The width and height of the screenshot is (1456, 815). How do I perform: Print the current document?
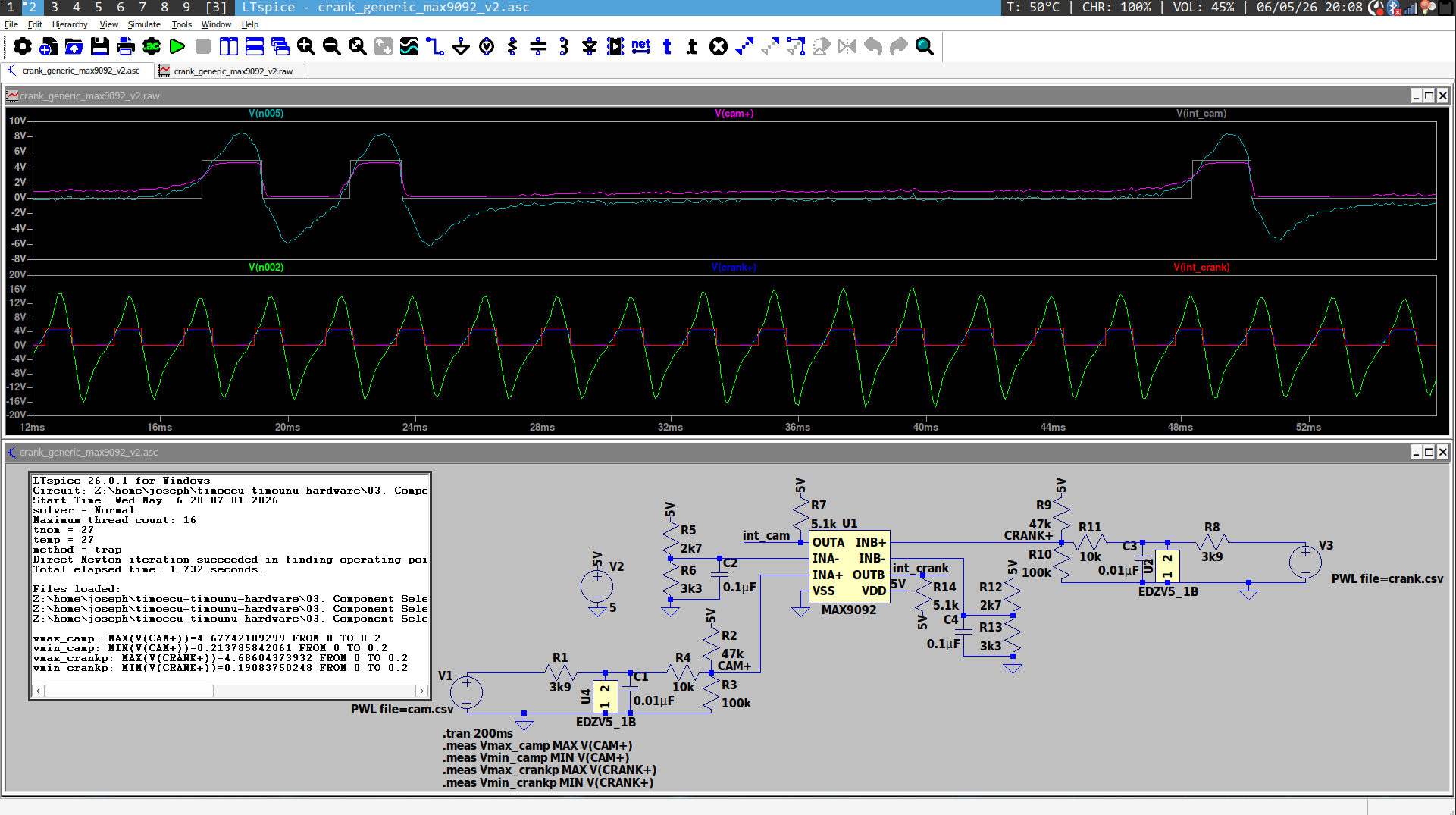126,47
